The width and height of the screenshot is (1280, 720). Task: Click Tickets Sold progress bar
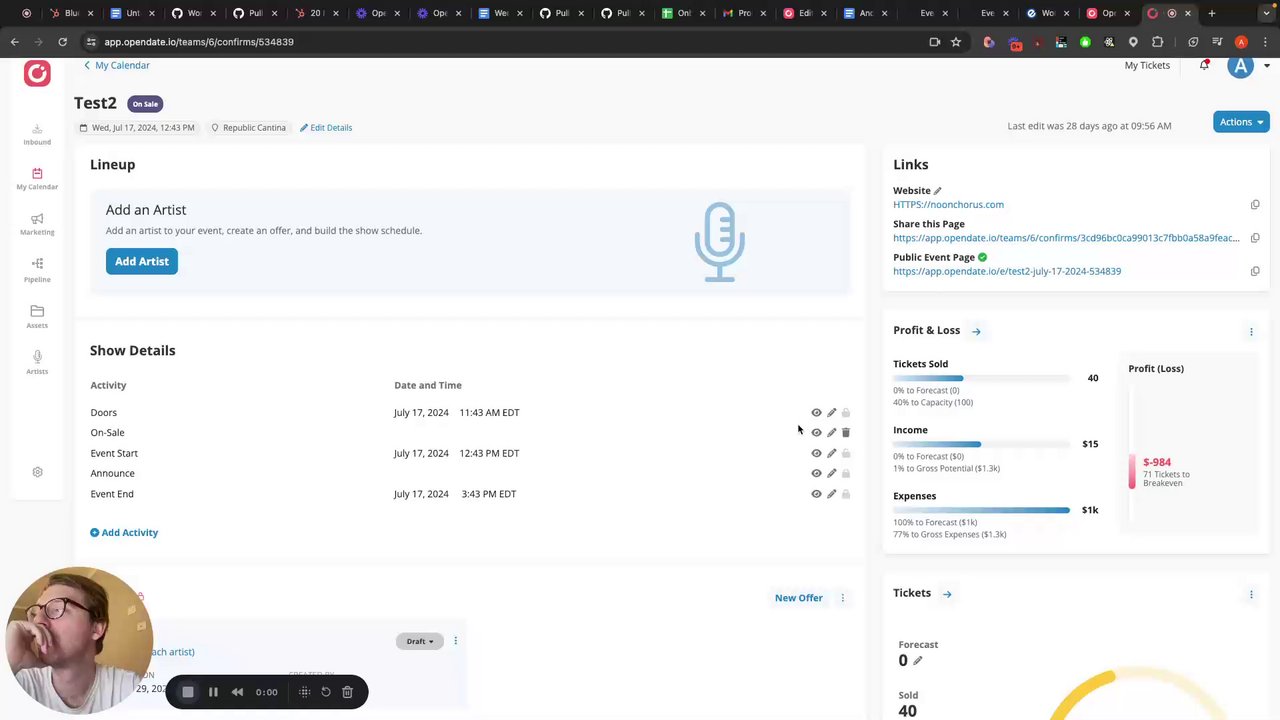click(981, 378)
